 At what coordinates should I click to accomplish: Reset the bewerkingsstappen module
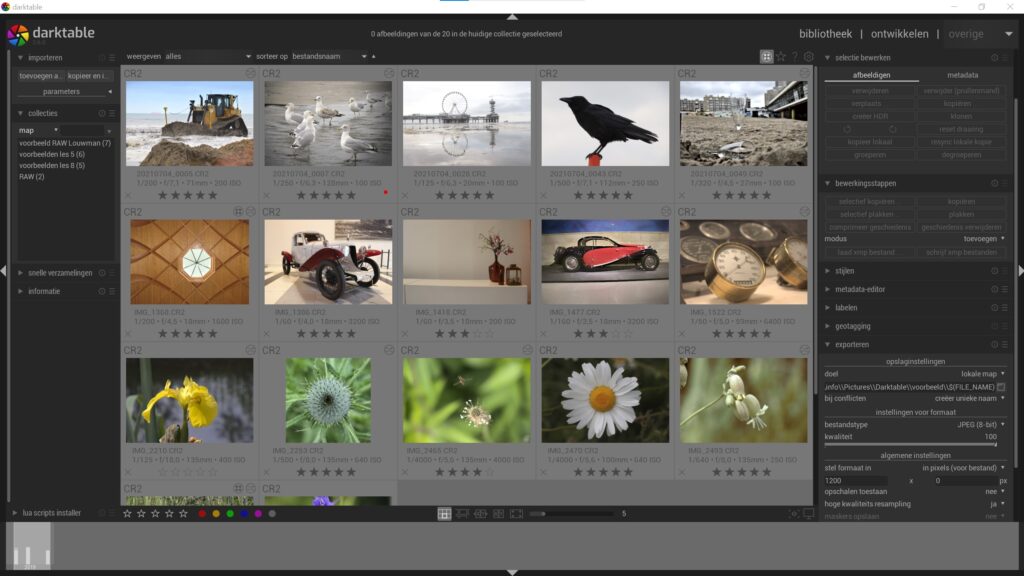coord(995,184)
